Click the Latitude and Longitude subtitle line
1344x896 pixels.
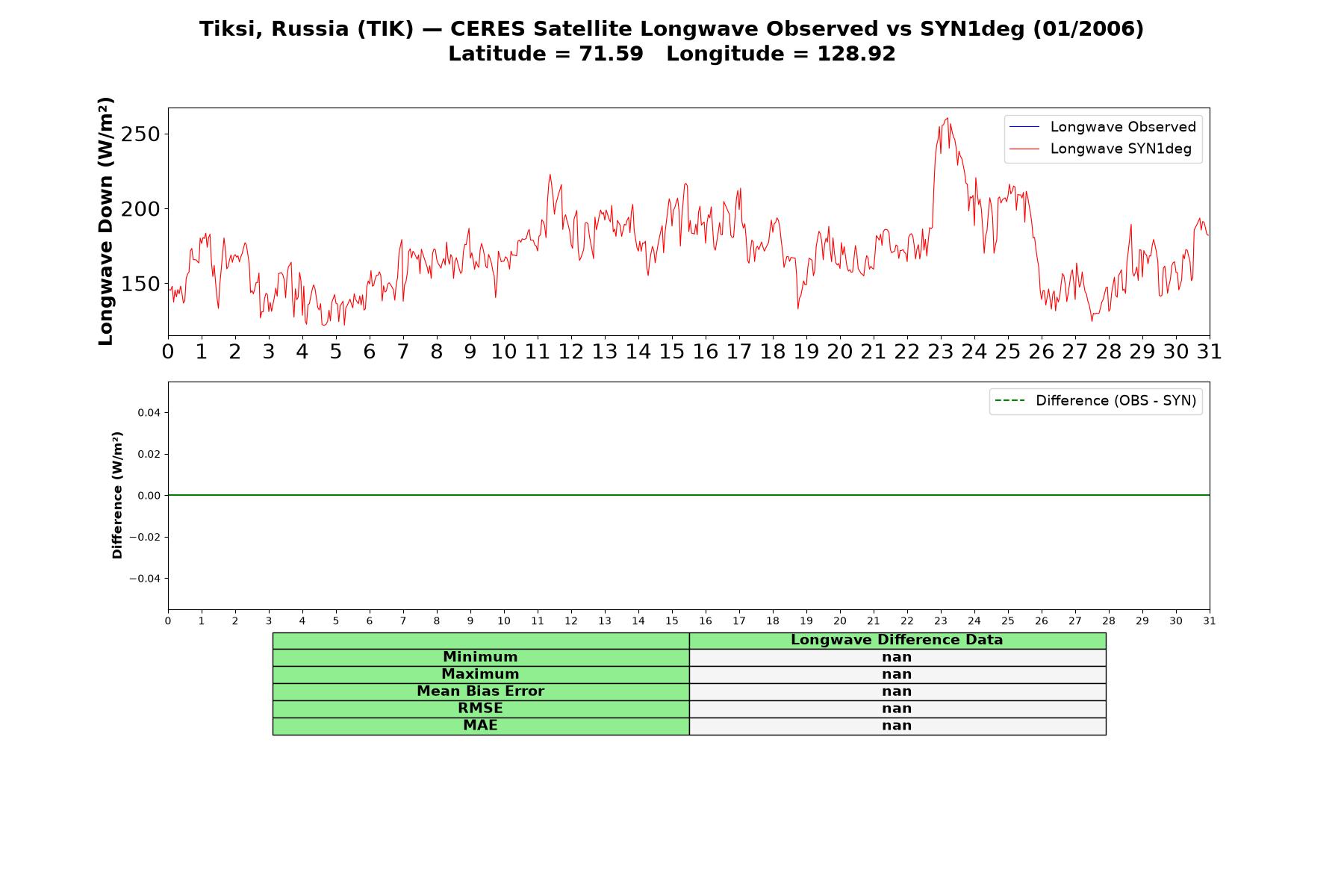(x=671, y=54)
